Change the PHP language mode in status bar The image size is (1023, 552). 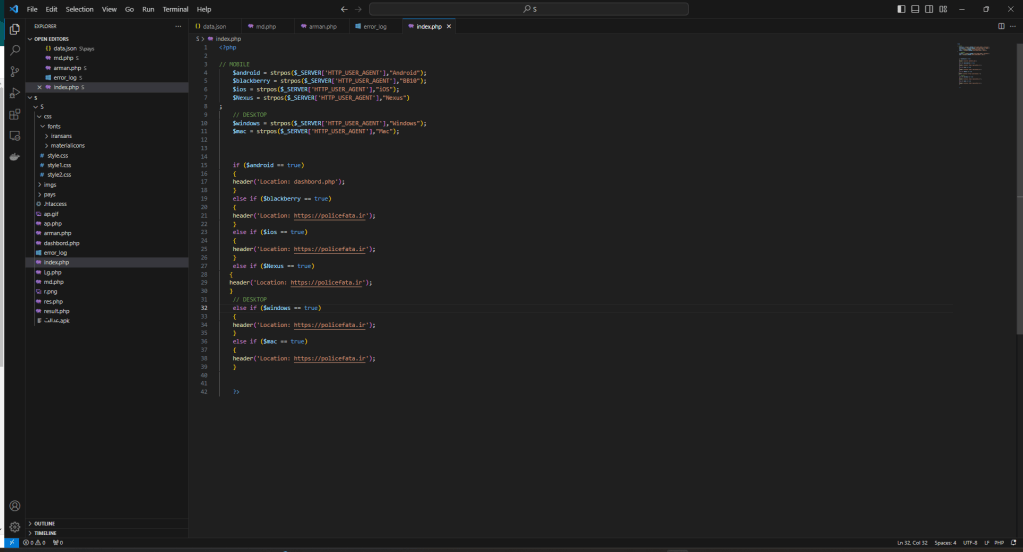pos(999,543)
